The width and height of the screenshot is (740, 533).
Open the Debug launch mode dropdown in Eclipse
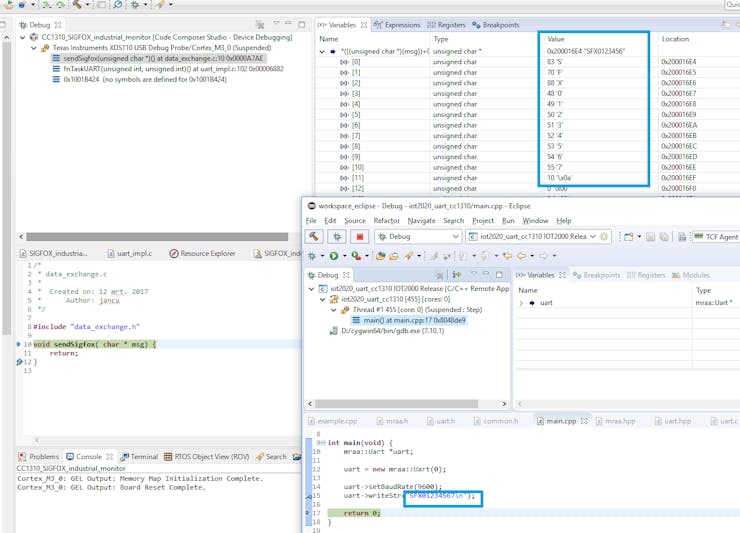click(418, 237)
